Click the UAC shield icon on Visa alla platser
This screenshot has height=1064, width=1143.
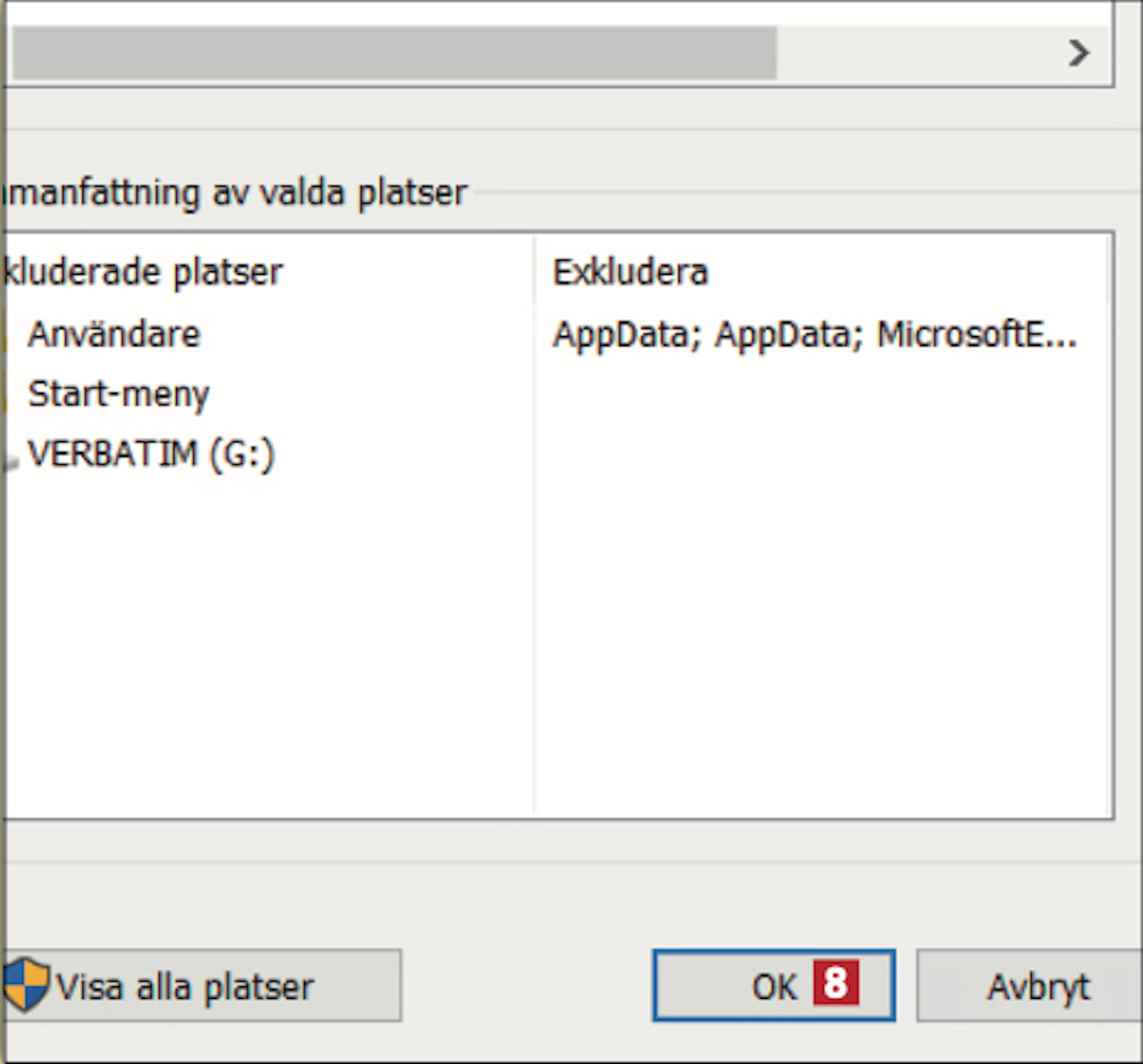(x=25, y=985)
